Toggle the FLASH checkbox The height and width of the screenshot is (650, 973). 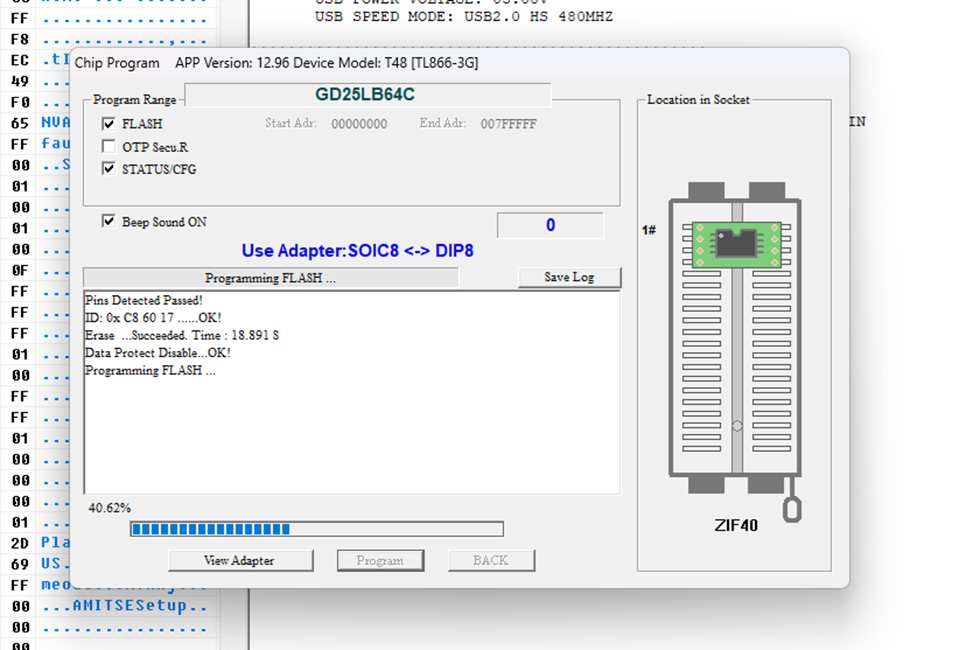[109, 124]
